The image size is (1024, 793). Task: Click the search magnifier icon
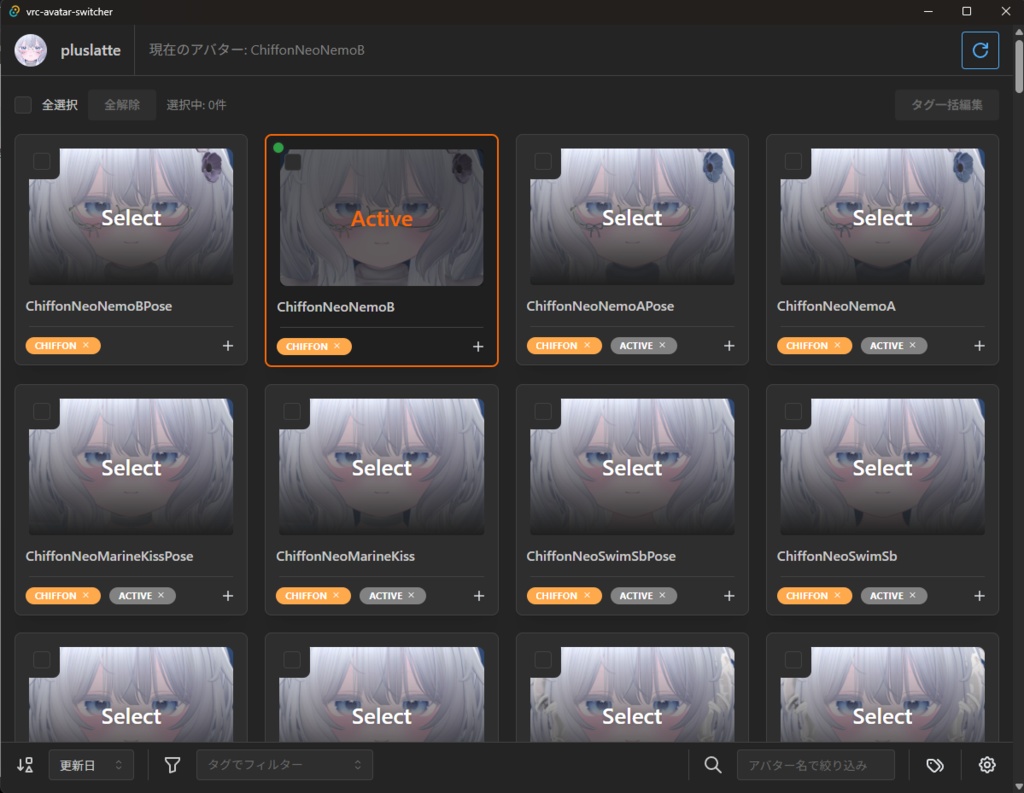pos(712,764)
